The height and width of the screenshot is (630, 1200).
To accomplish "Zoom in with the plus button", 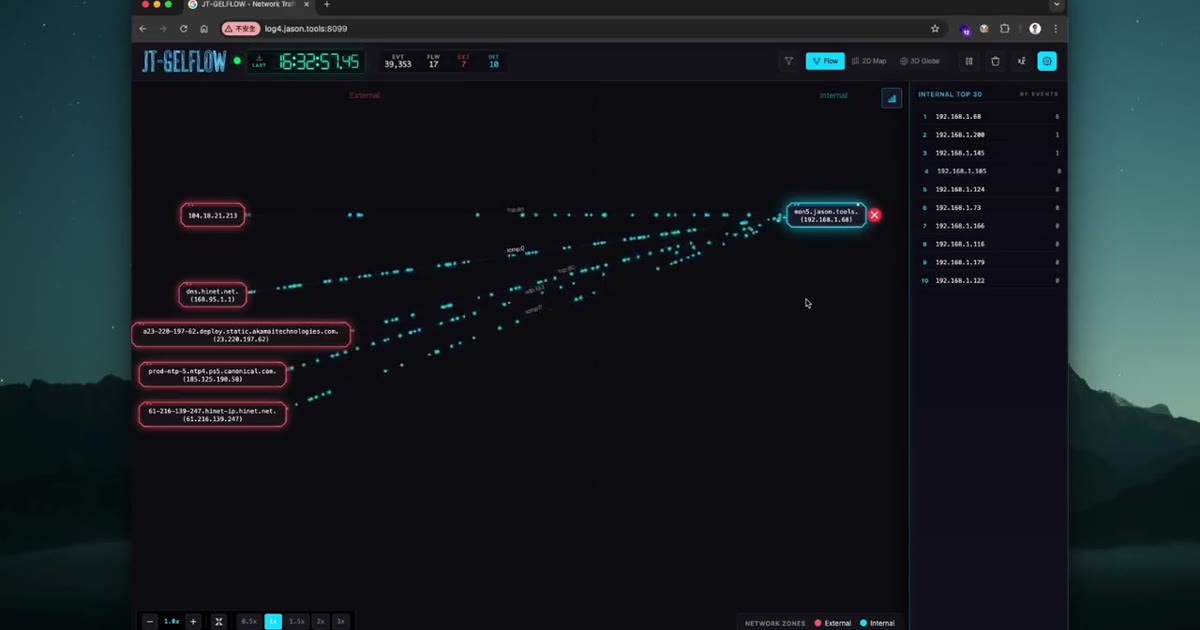I will (193, 621).
